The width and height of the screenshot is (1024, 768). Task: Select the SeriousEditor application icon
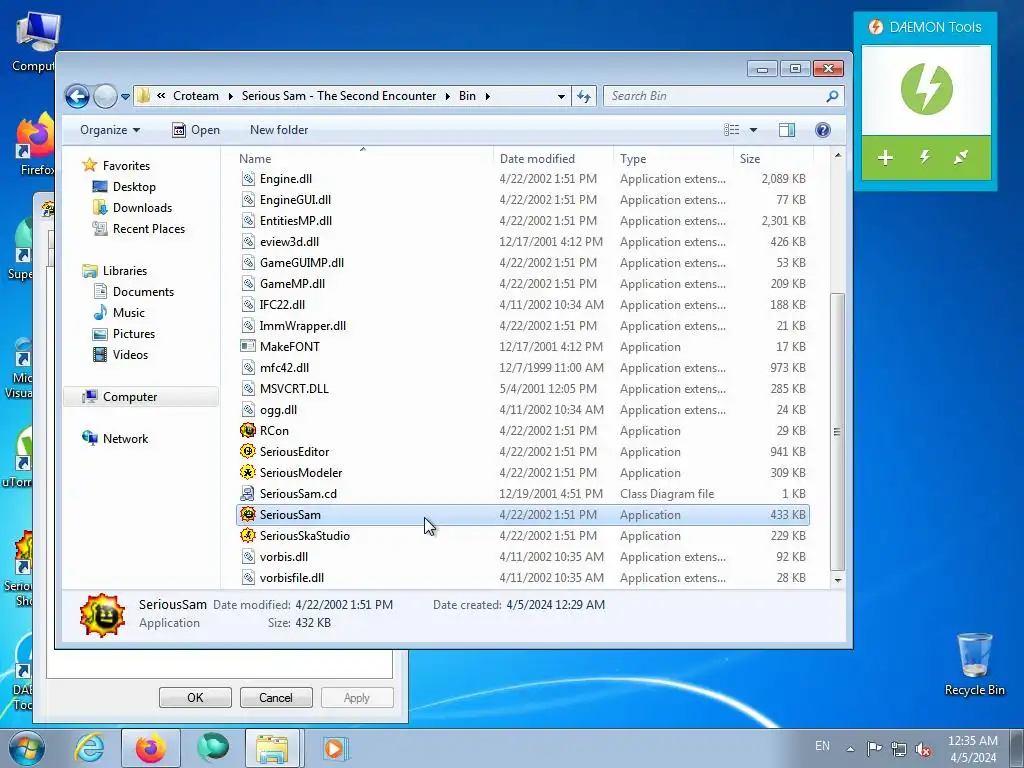tap(248, 451)
